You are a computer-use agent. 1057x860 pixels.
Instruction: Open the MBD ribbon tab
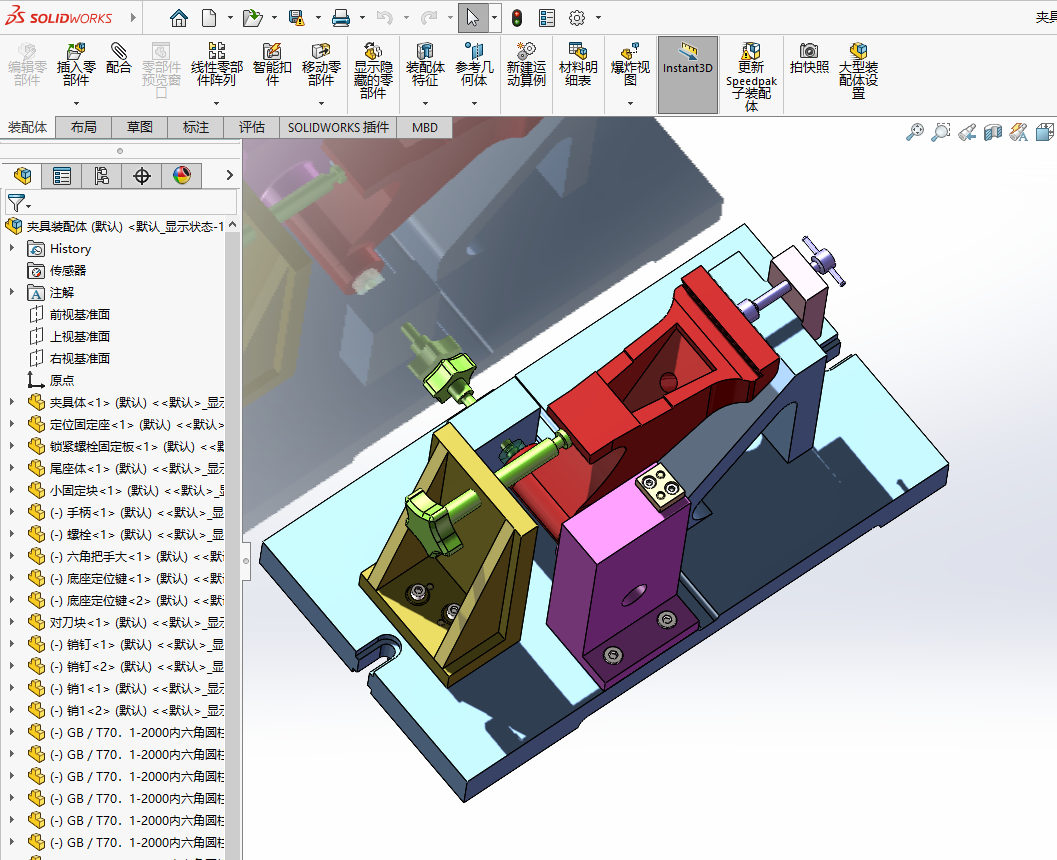coord(425,127)
